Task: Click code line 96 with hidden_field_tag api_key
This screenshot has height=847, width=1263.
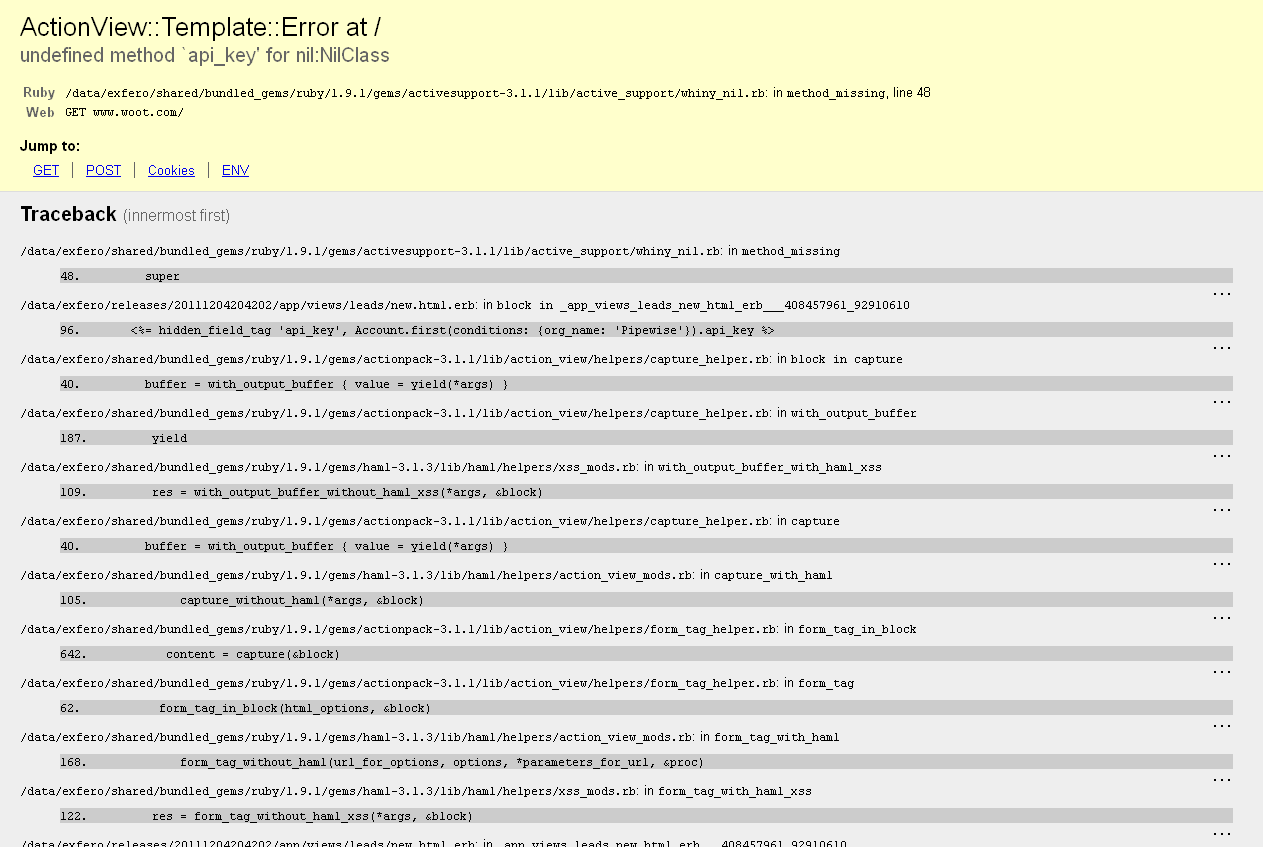Action: point(452,330)
